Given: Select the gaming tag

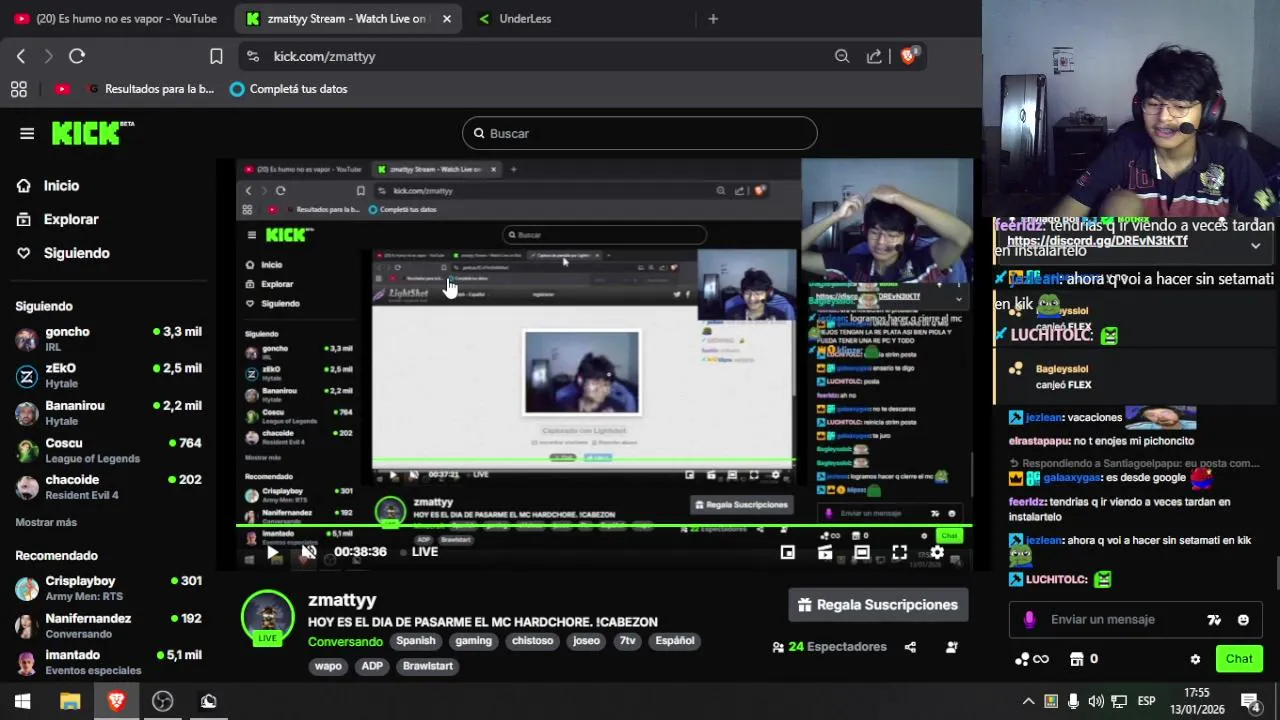Looking at the screenshot, I should [473, 641].
